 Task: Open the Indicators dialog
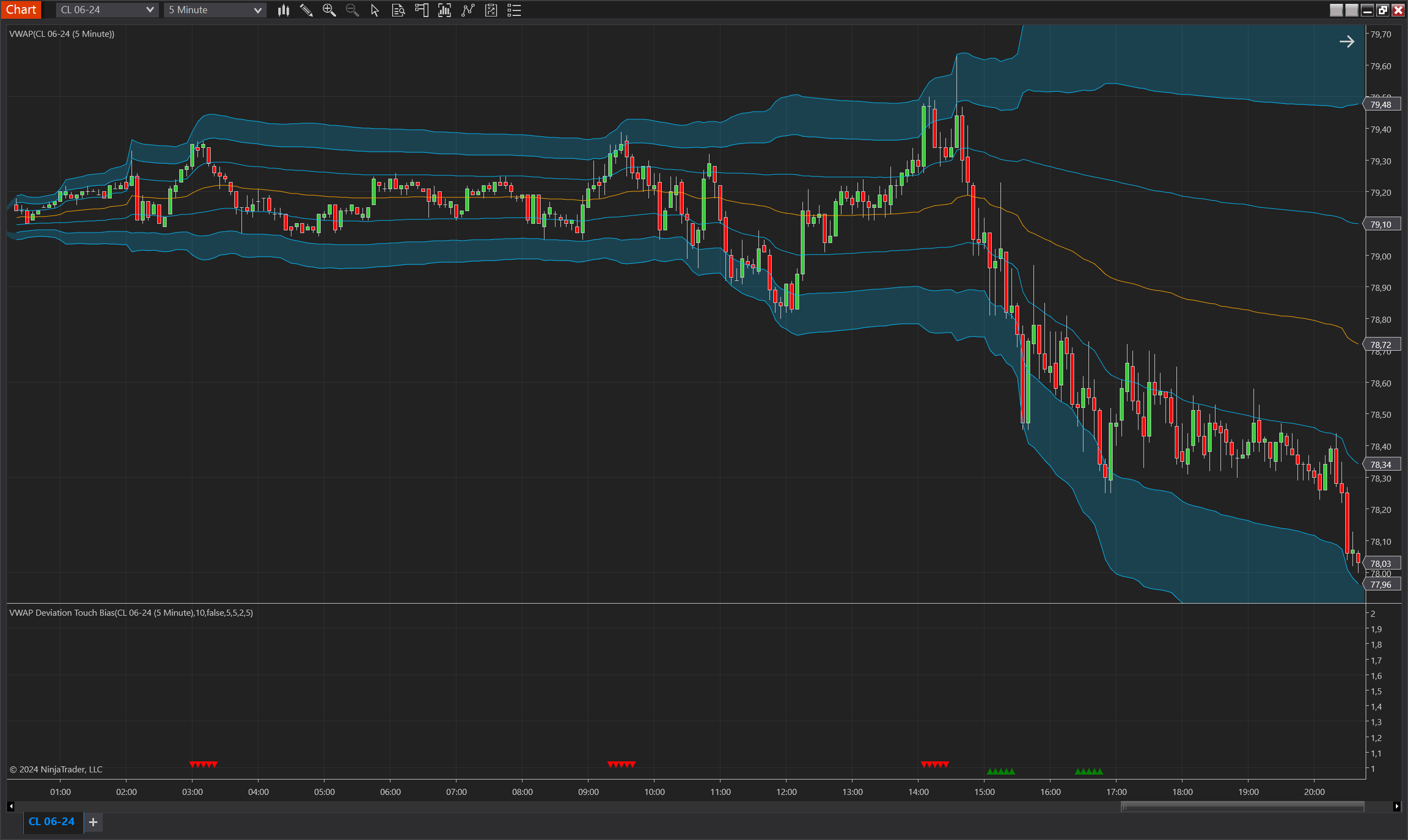(x=468, y=10)
